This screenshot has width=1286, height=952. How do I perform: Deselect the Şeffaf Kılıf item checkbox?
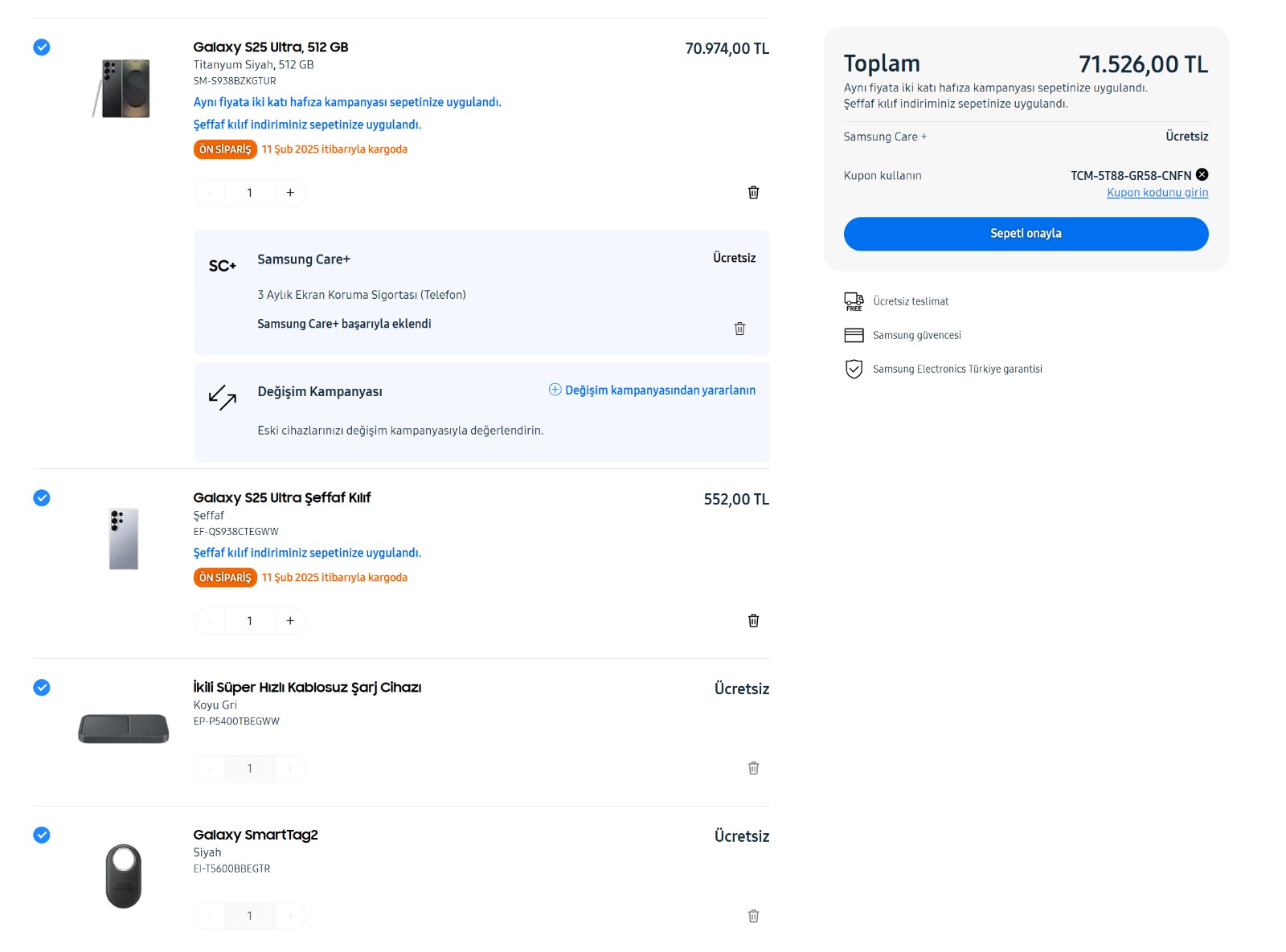pyautogui.click(x=42, y=498)
